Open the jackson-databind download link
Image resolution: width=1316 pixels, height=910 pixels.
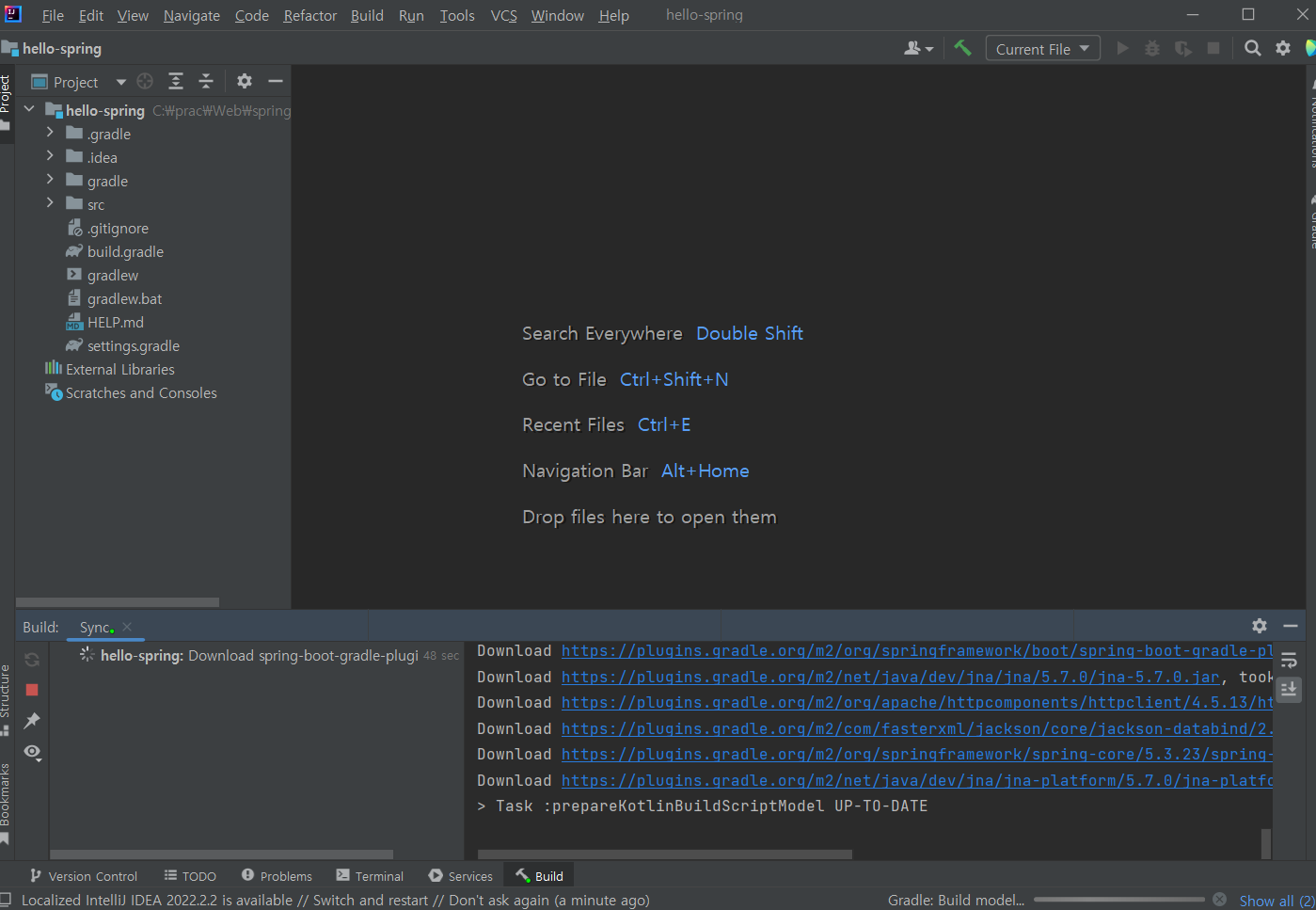click(917, 728)
